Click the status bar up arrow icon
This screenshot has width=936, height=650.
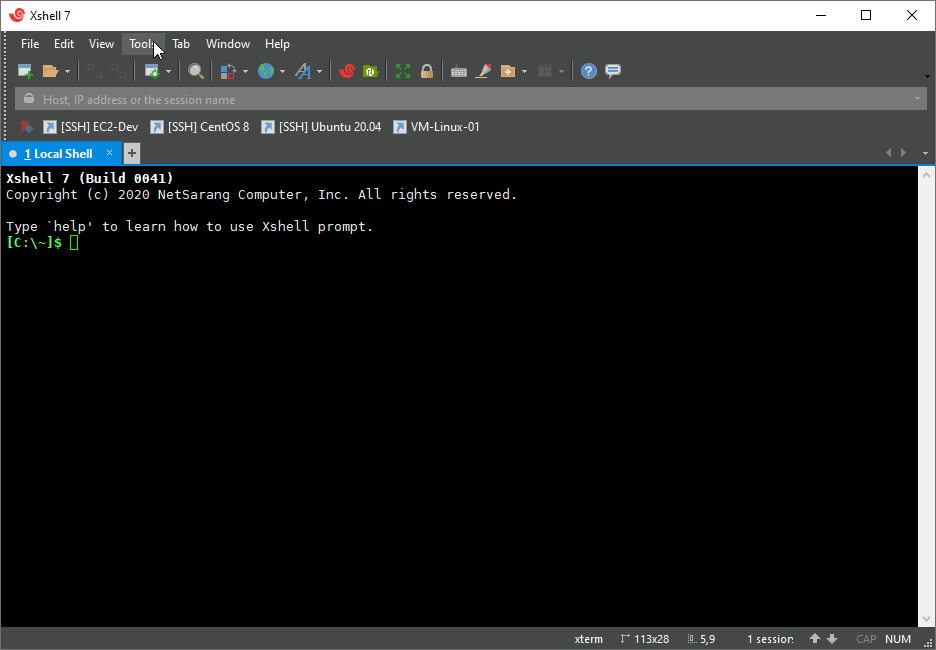coord(815,639)
